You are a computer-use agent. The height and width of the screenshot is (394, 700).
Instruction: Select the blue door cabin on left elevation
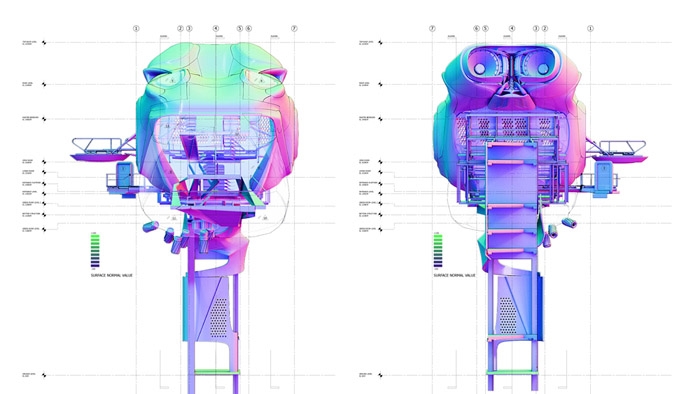pos(125,175)
